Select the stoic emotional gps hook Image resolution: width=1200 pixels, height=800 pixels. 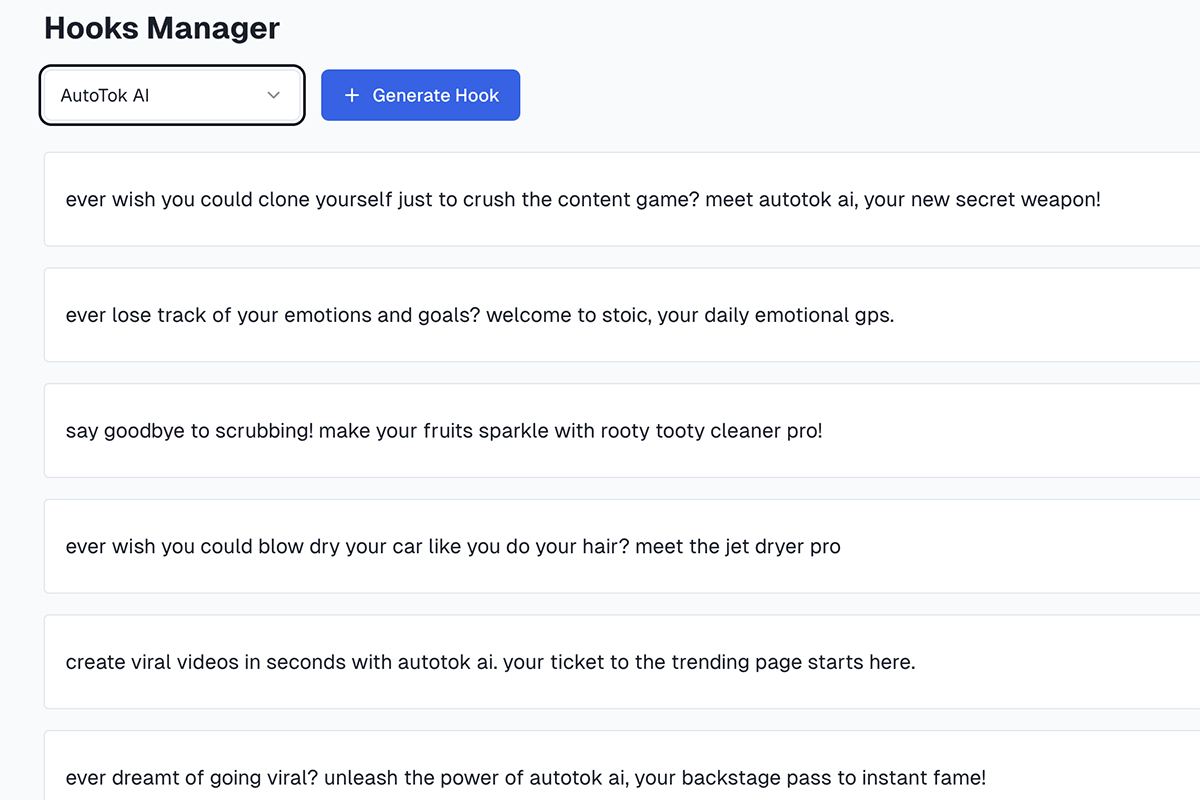point(622,315)
